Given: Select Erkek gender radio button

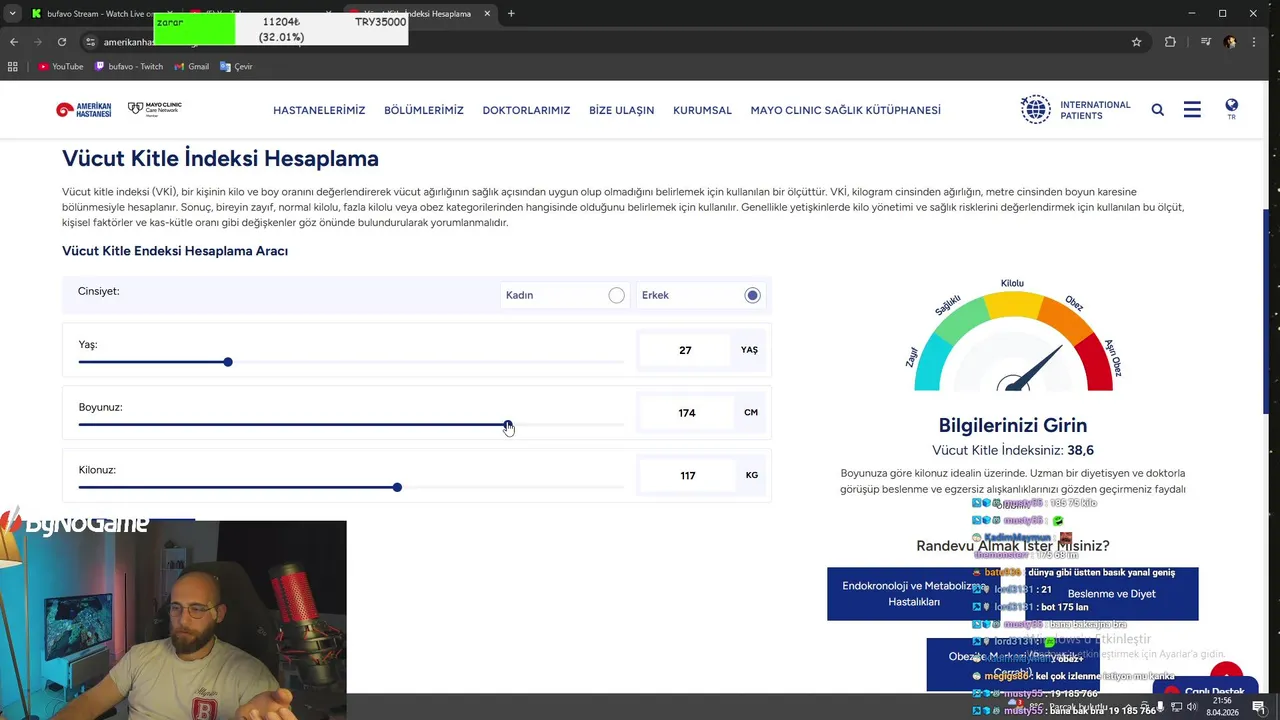Looking at the screenshot, I should (x=752, y=295).
